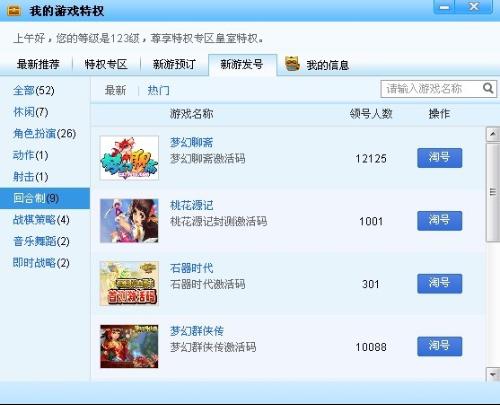Click the game name search field
This screenshot has height=405, width=500.
click(432, 89)
